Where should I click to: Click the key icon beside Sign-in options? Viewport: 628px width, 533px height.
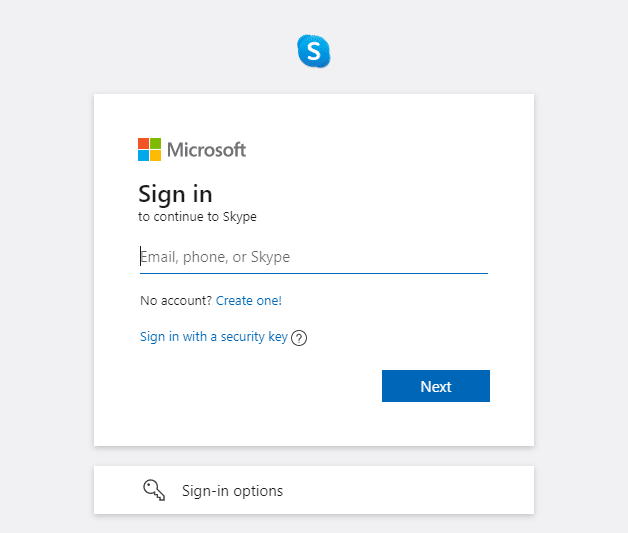pyautogui.click(x=154, y=490)
